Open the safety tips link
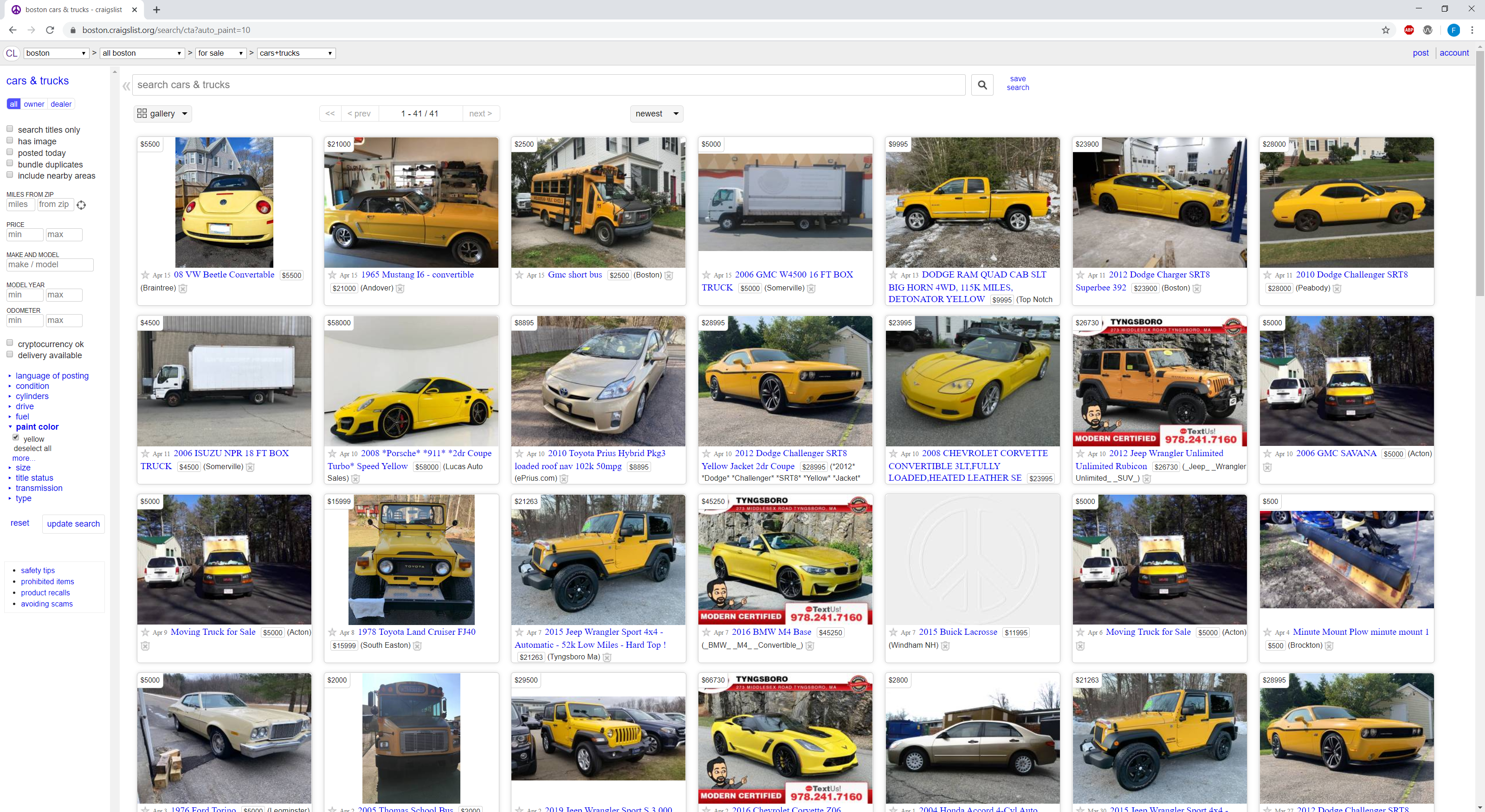Image resolution: width=1485 pixels, height=812 pixels. (x=38, y=571)
